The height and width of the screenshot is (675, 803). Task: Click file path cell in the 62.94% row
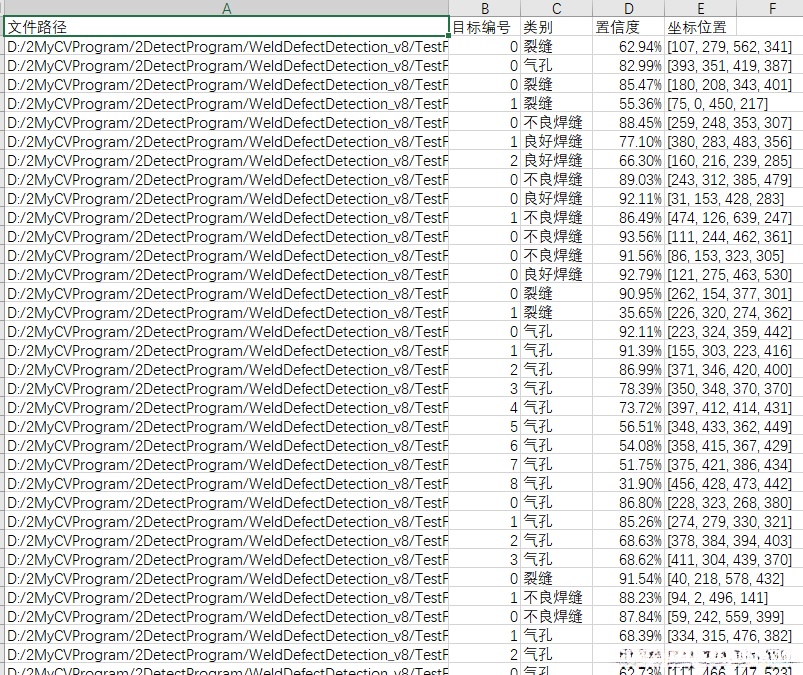(x=226, y=47)
